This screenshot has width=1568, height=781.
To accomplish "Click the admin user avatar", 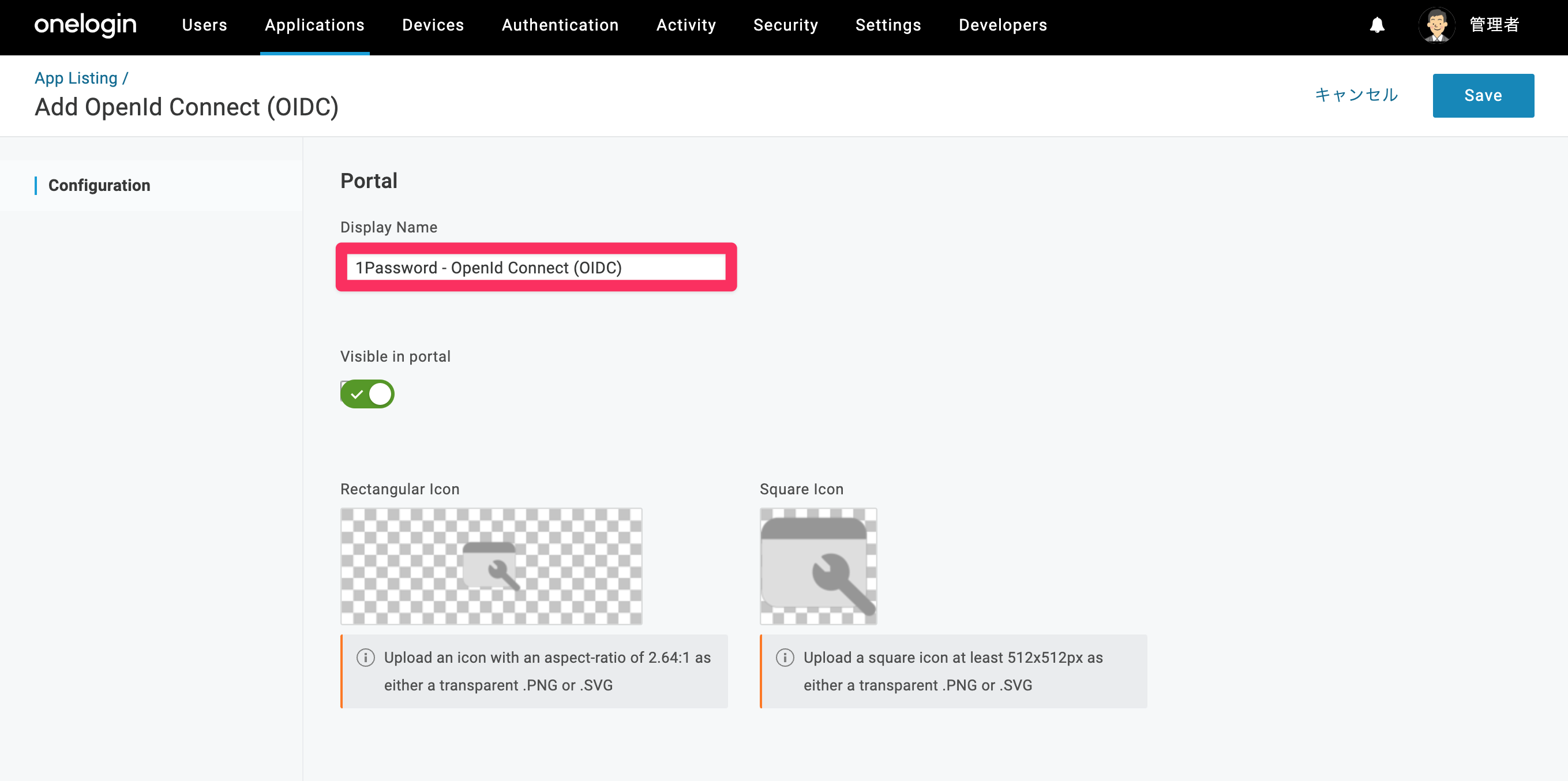I will [x=1436, y=25].
